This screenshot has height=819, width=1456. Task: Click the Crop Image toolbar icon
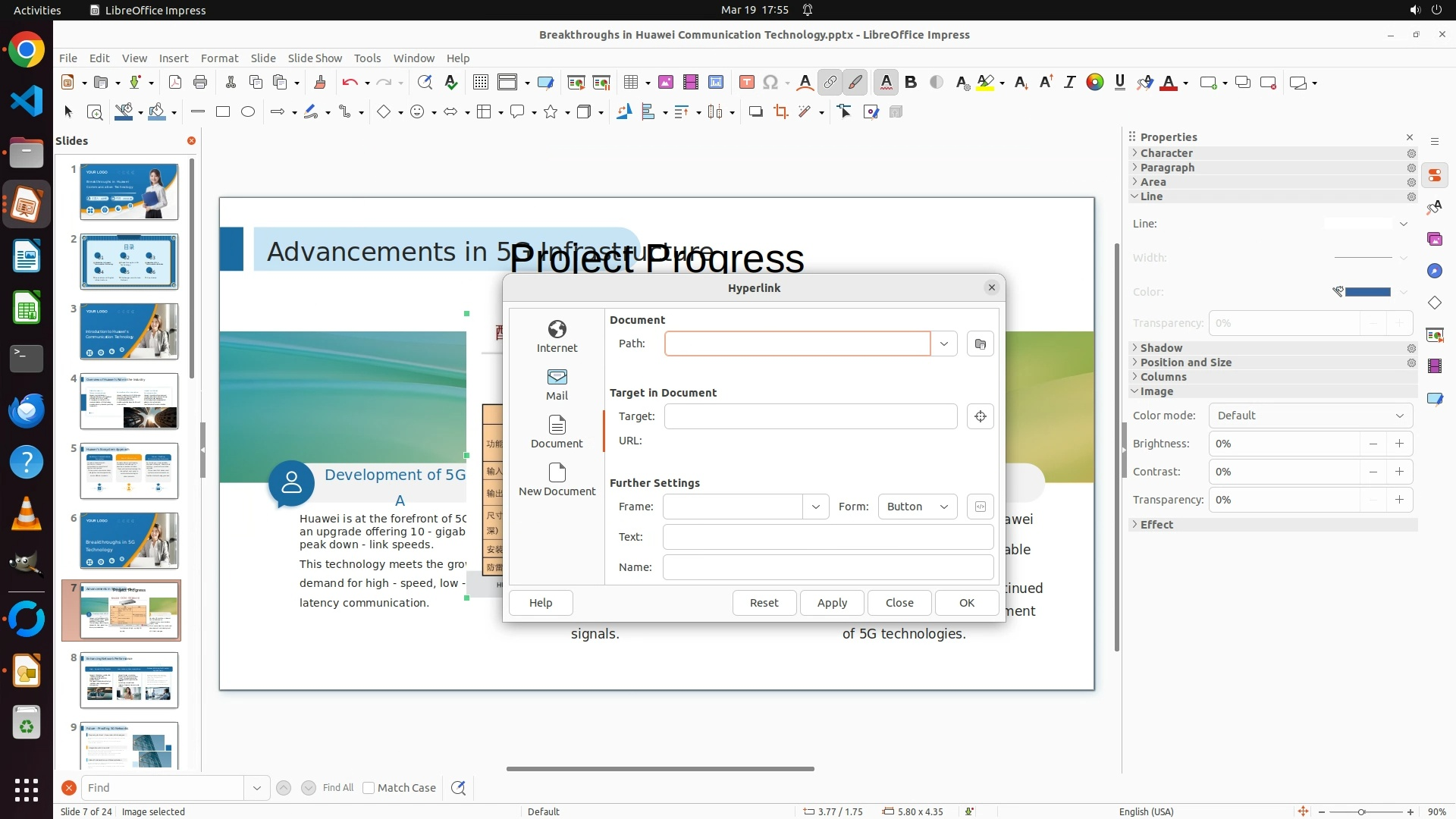780,112
